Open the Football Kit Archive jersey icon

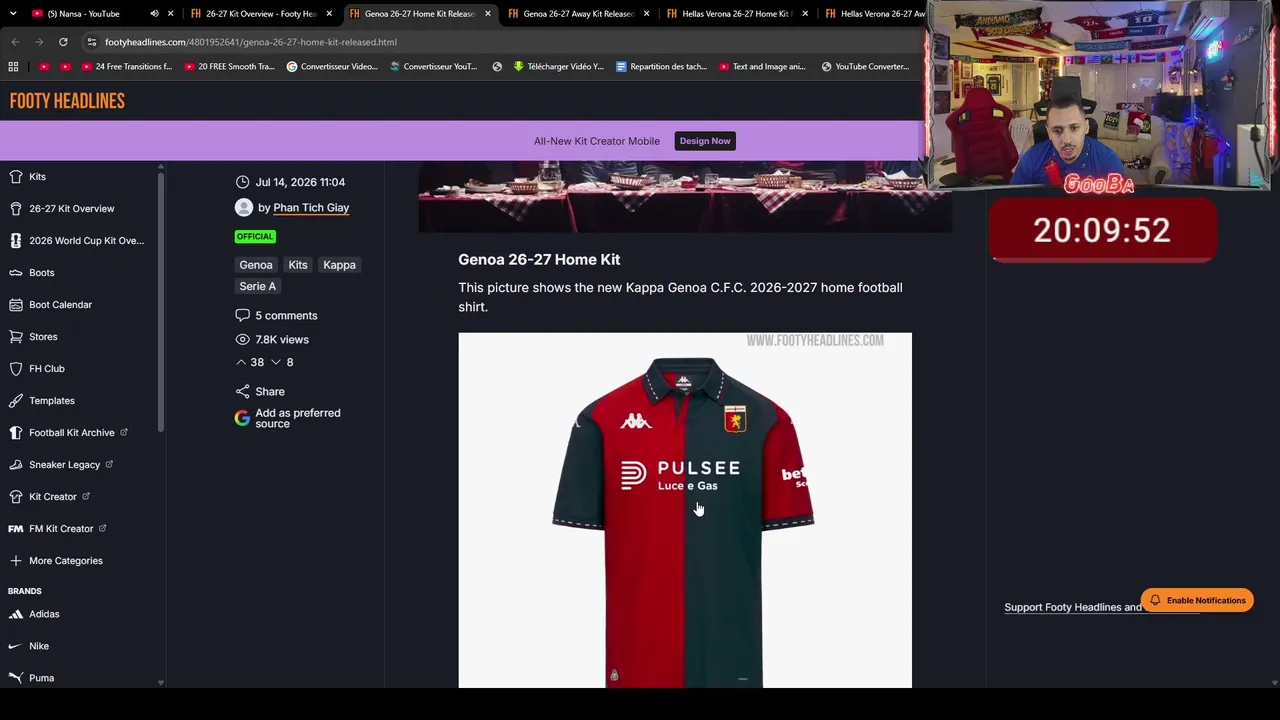pos(15,433)
